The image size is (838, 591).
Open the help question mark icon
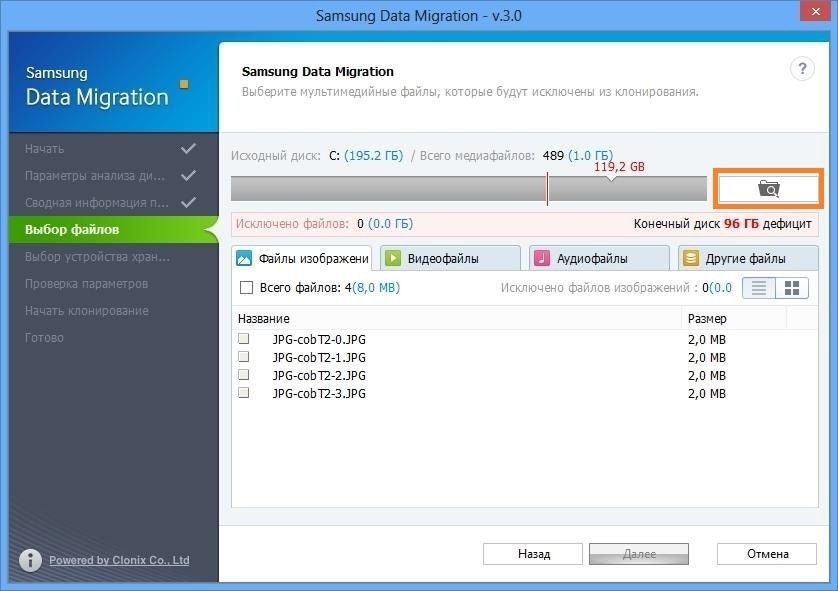(802, 69)
